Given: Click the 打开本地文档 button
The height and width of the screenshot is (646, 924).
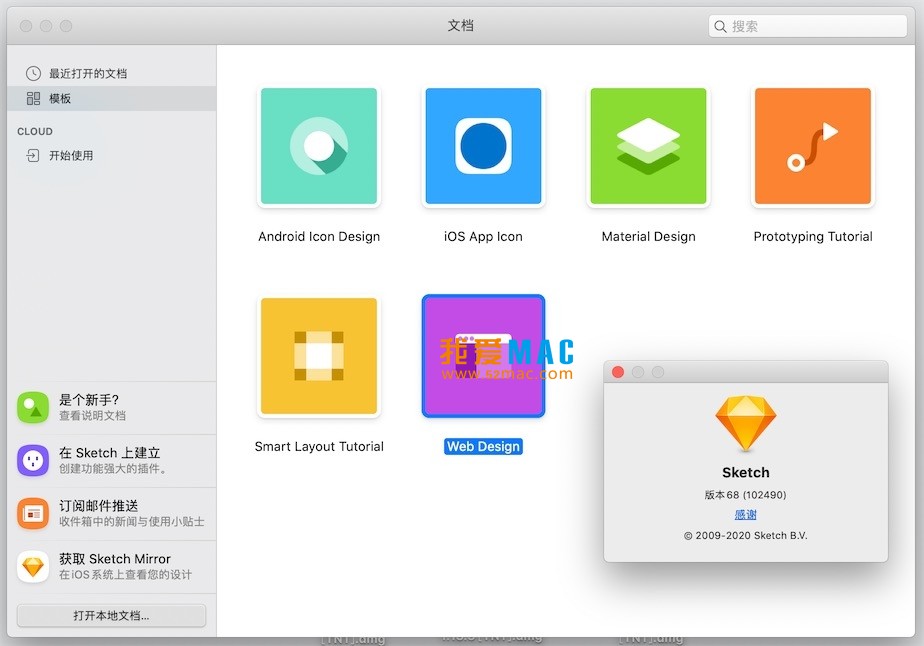Looking at the screenshot, I should pyautogui.click(x=113, y=615).
